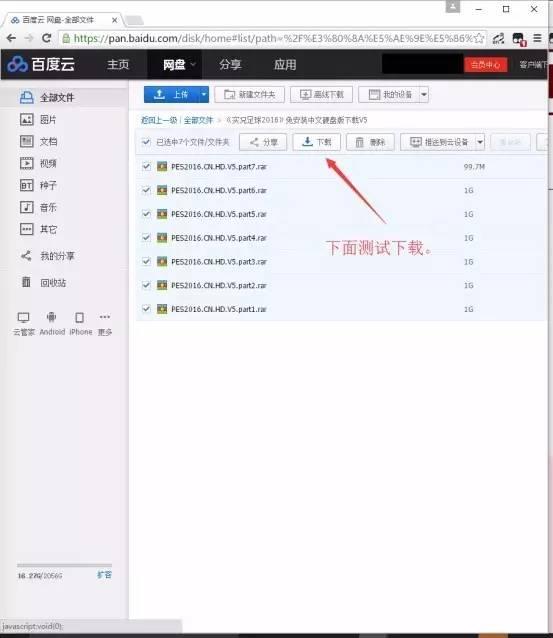Uncheck PES2016.CN.HD.V5.part5.rar
Viewport: 553px width, 638px height.
[146, 214]
